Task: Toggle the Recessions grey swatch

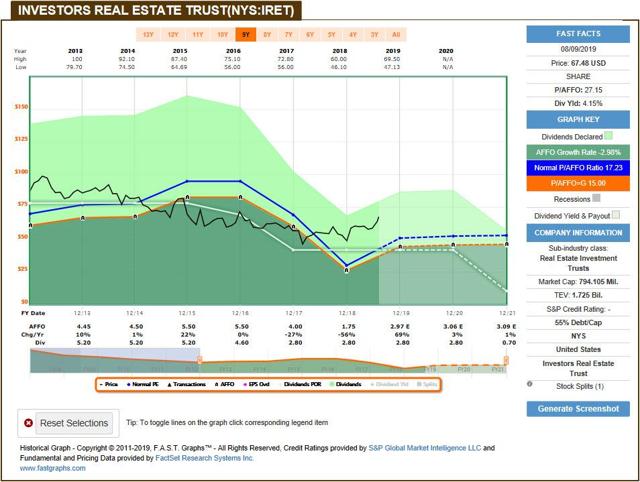Action: point(596,198)
